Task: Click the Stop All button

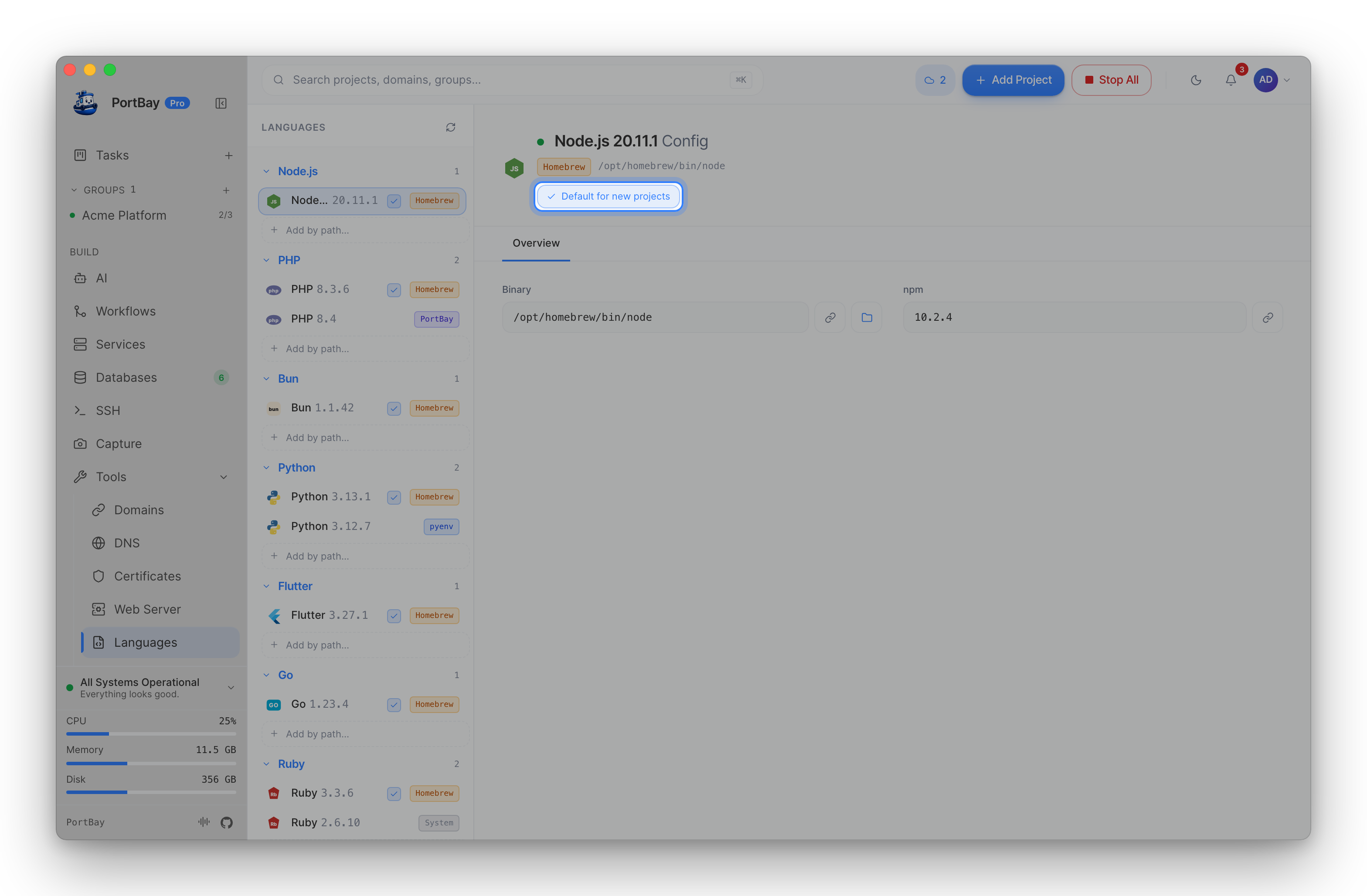Action: (1112, 80)
